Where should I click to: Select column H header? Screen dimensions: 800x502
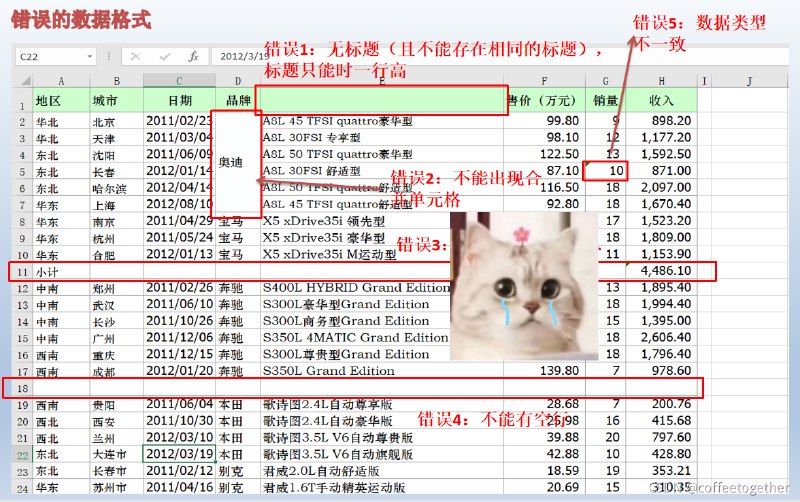(x=661, y=81)
